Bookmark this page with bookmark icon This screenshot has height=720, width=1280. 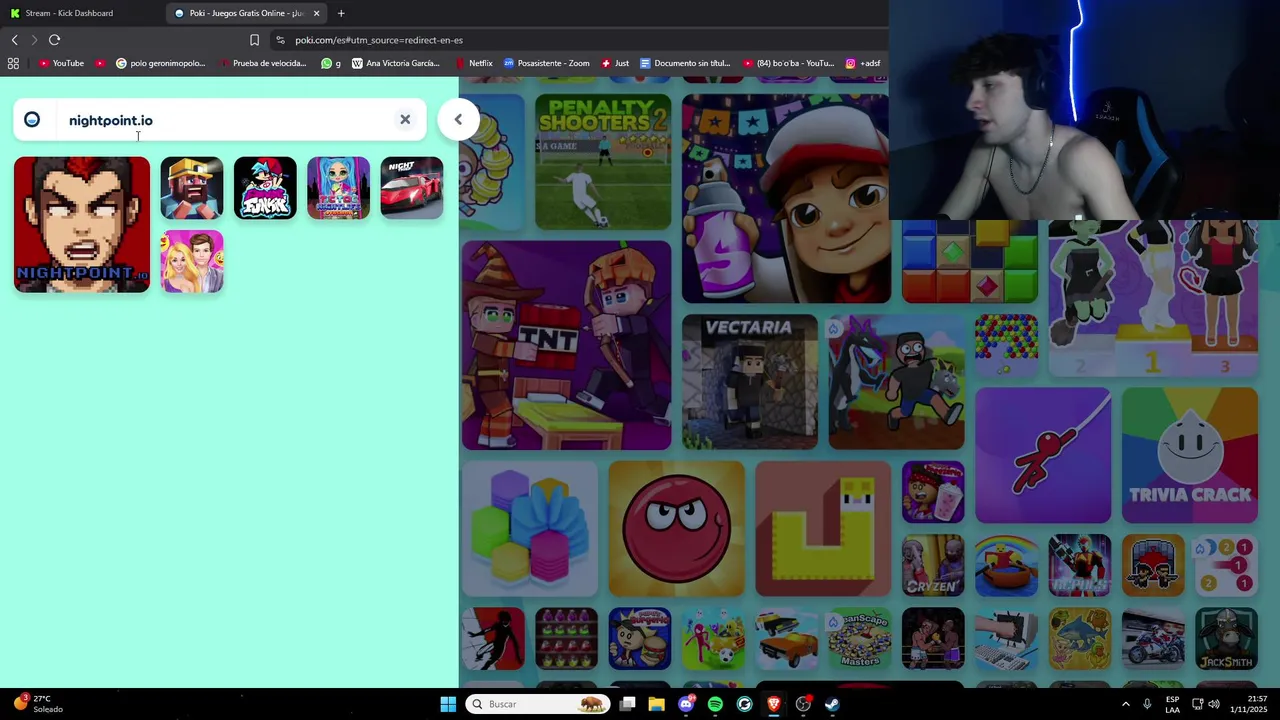point(254,40)
